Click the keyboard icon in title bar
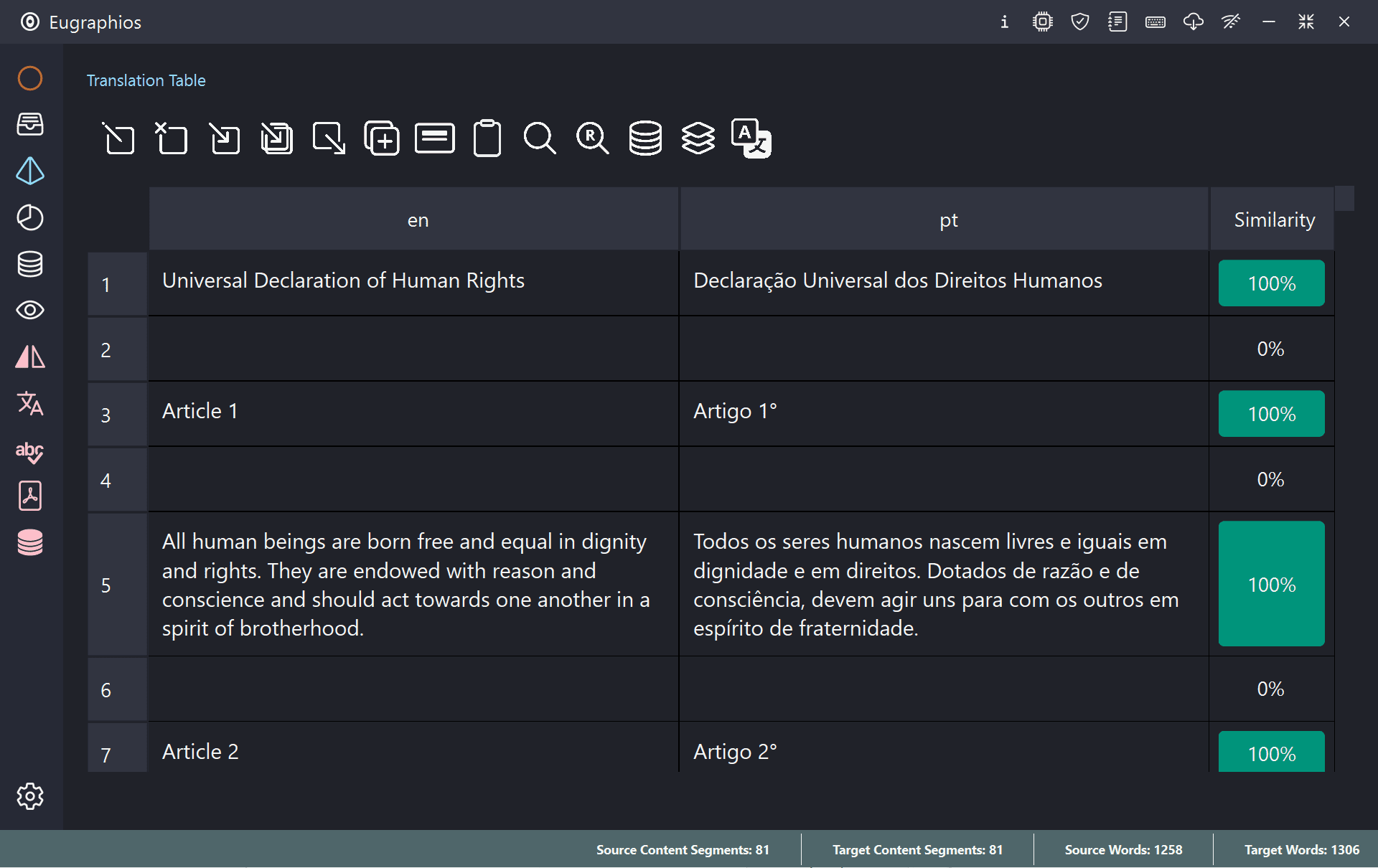1378x868 pixels. coord(1156,22)
